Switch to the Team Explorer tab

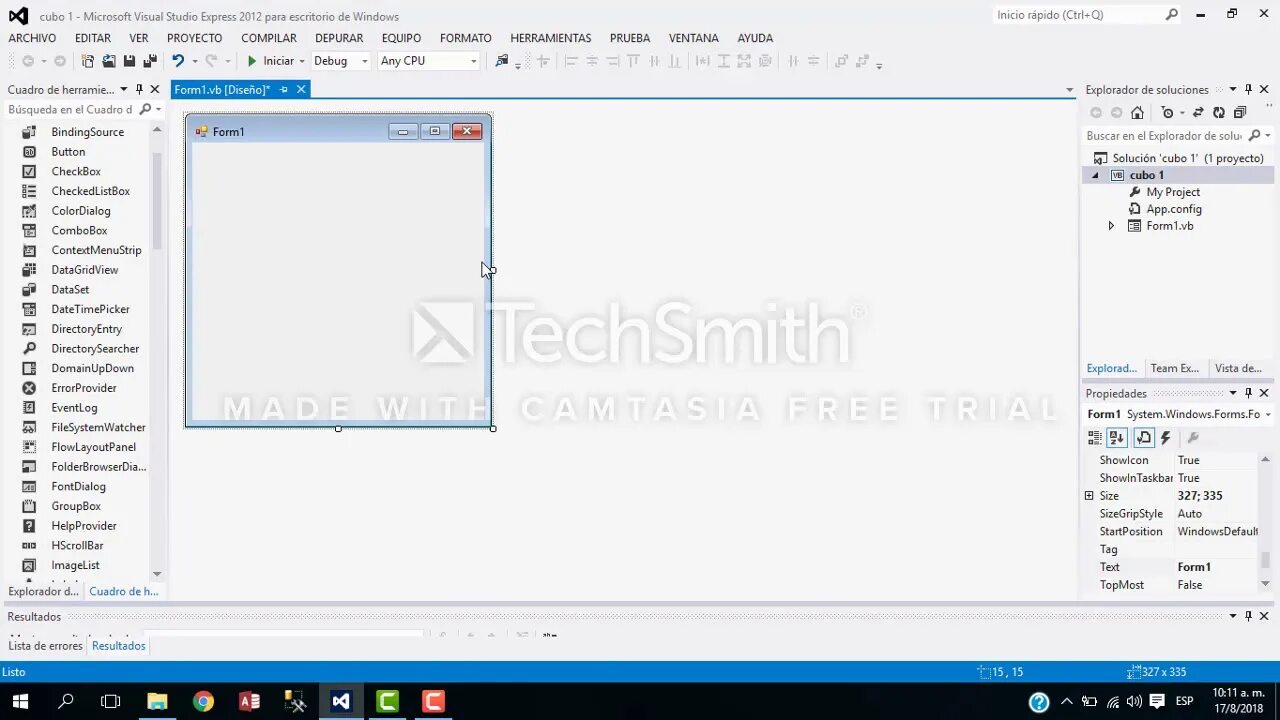[x=1174, y=368]
